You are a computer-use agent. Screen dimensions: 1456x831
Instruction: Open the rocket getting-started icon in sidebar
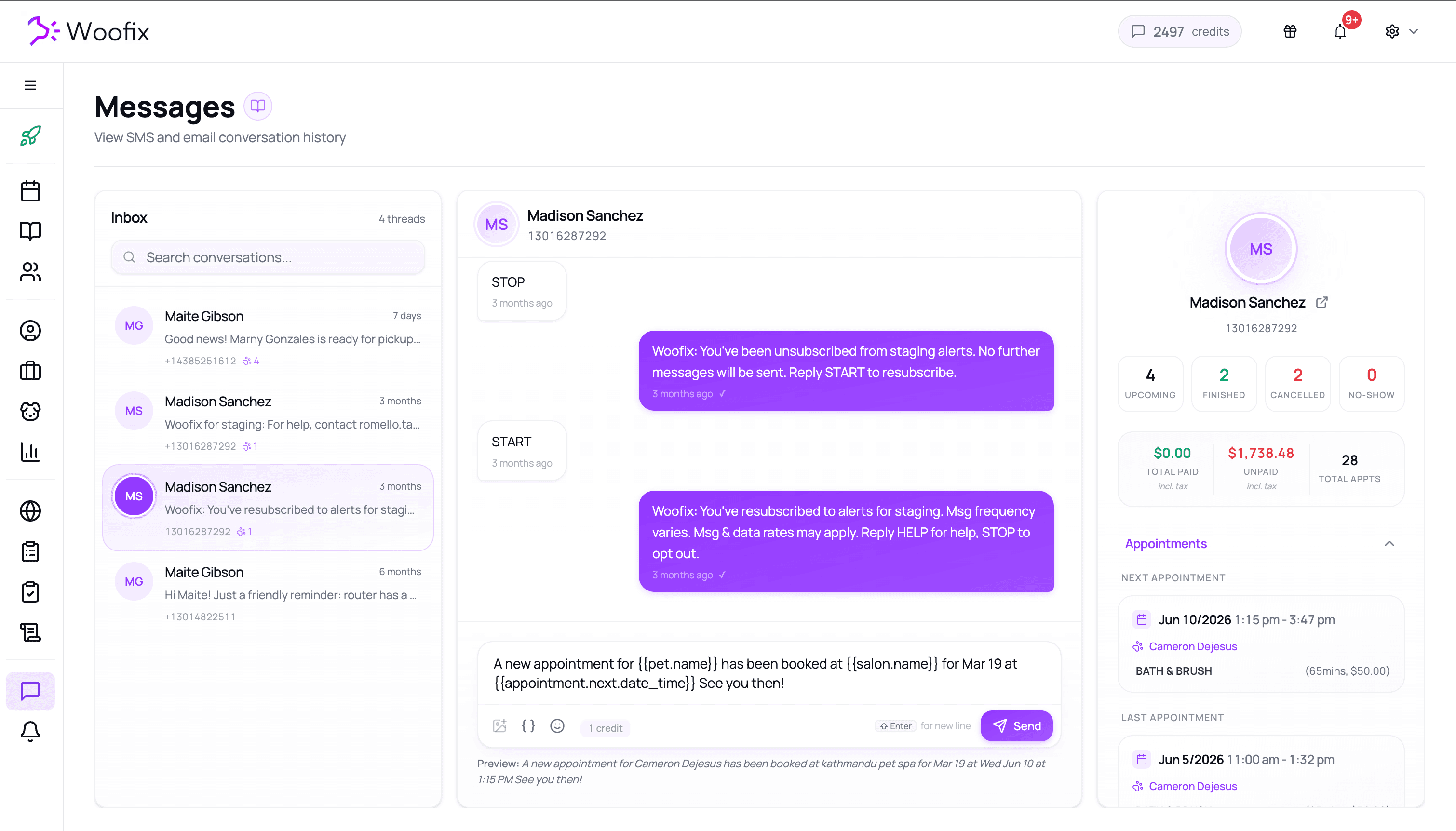[x=30, y=136]
